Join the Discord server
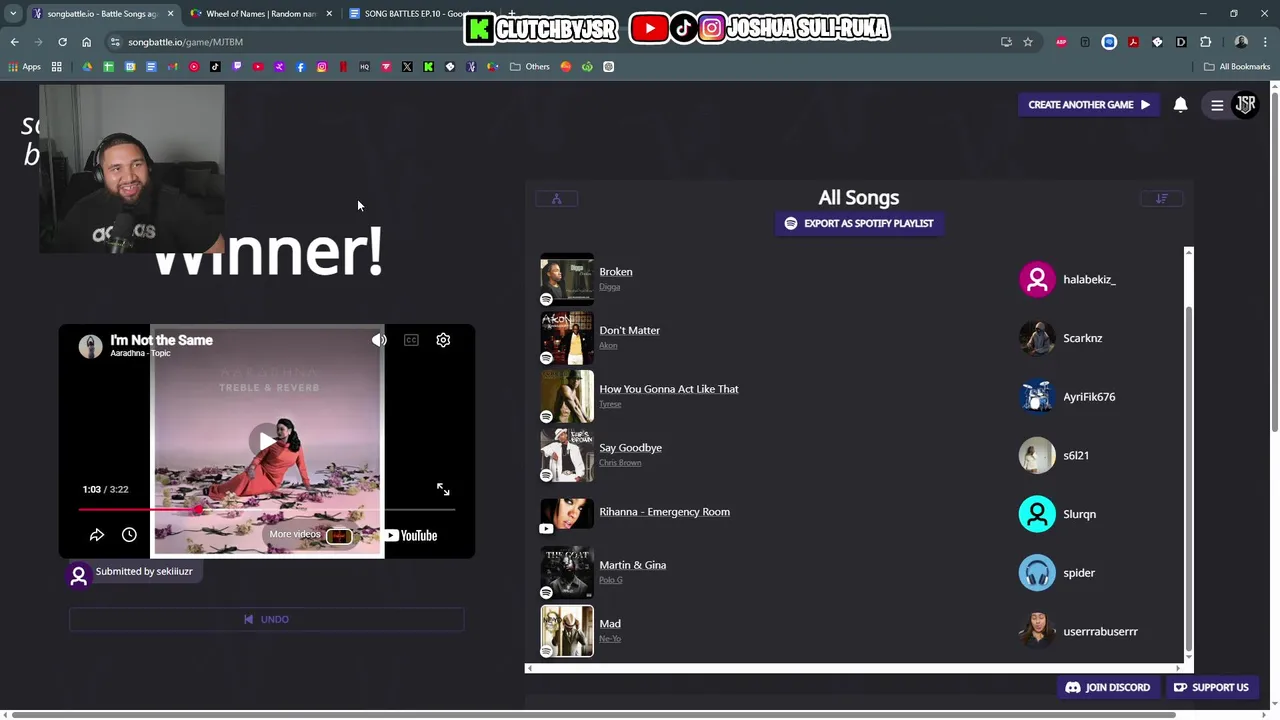This screenshot has height=720, width=1280. pyautogui.click(x=1108, y=687)
